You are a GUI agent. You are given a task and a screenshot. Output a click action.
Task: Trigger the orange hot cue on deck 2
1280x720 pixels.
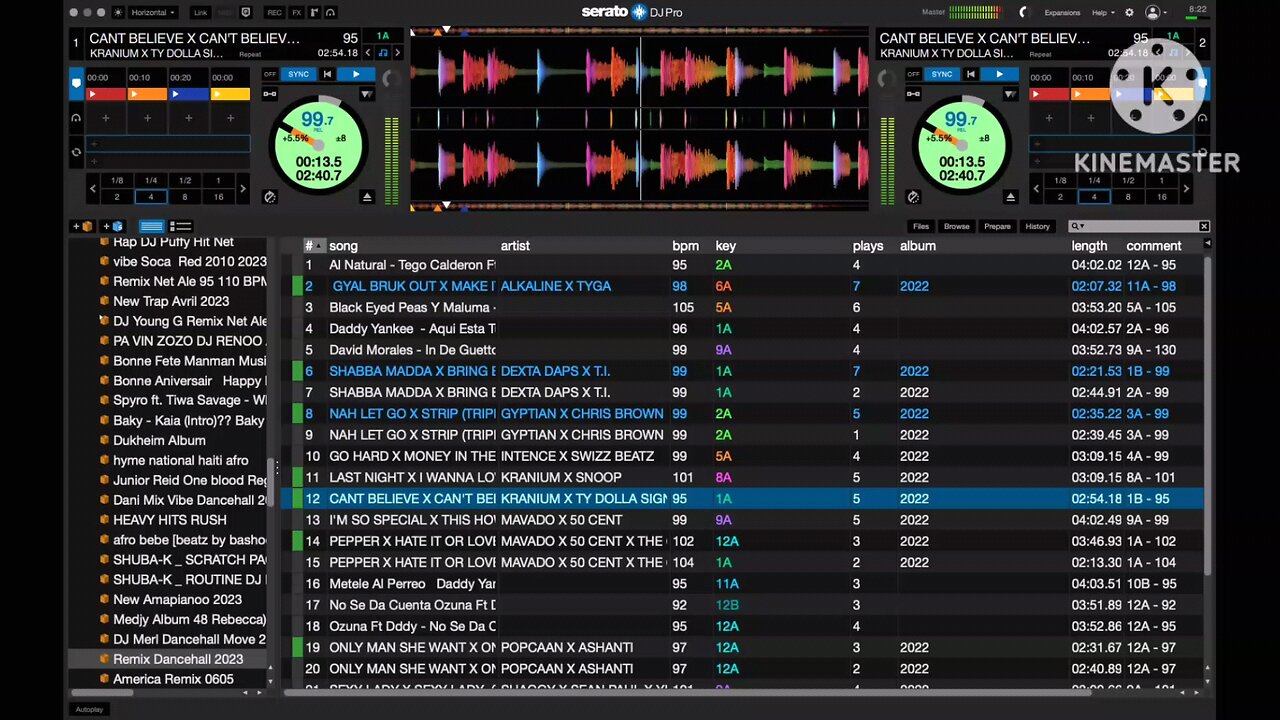1090,94
